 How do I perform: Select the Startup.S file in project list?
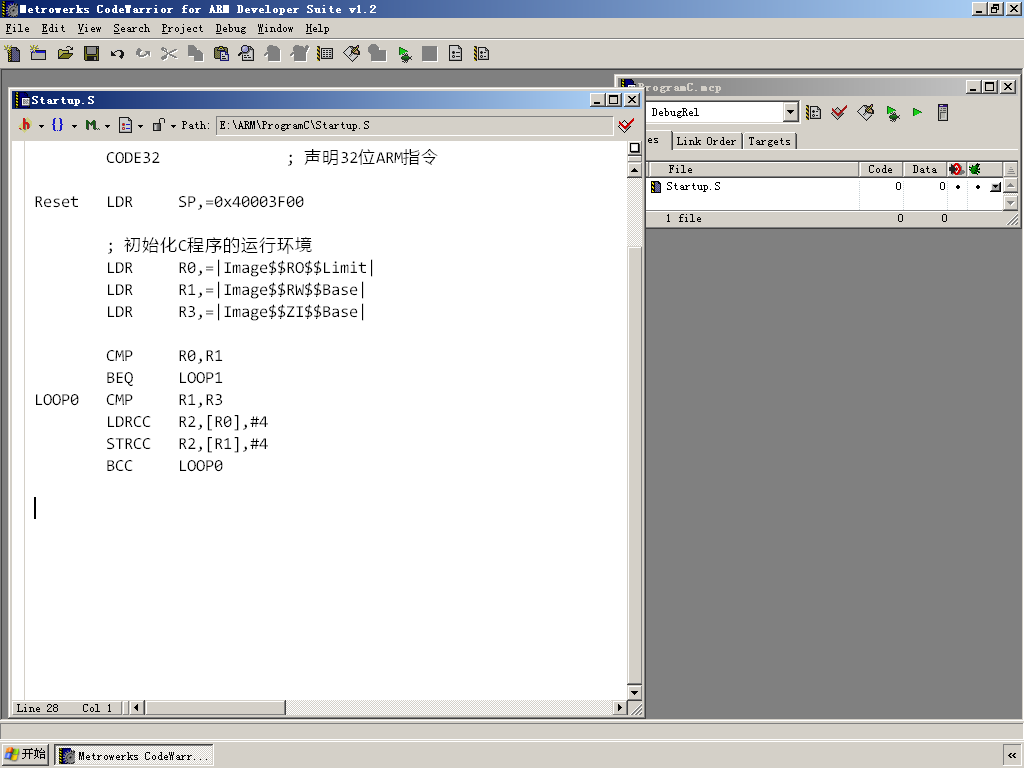(x=693, y=187)
